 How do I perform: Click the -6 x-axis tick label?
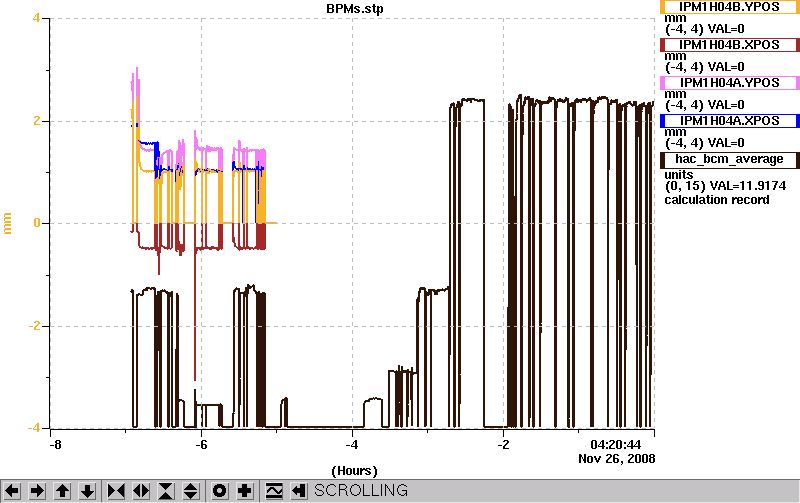tap(202, 444)
